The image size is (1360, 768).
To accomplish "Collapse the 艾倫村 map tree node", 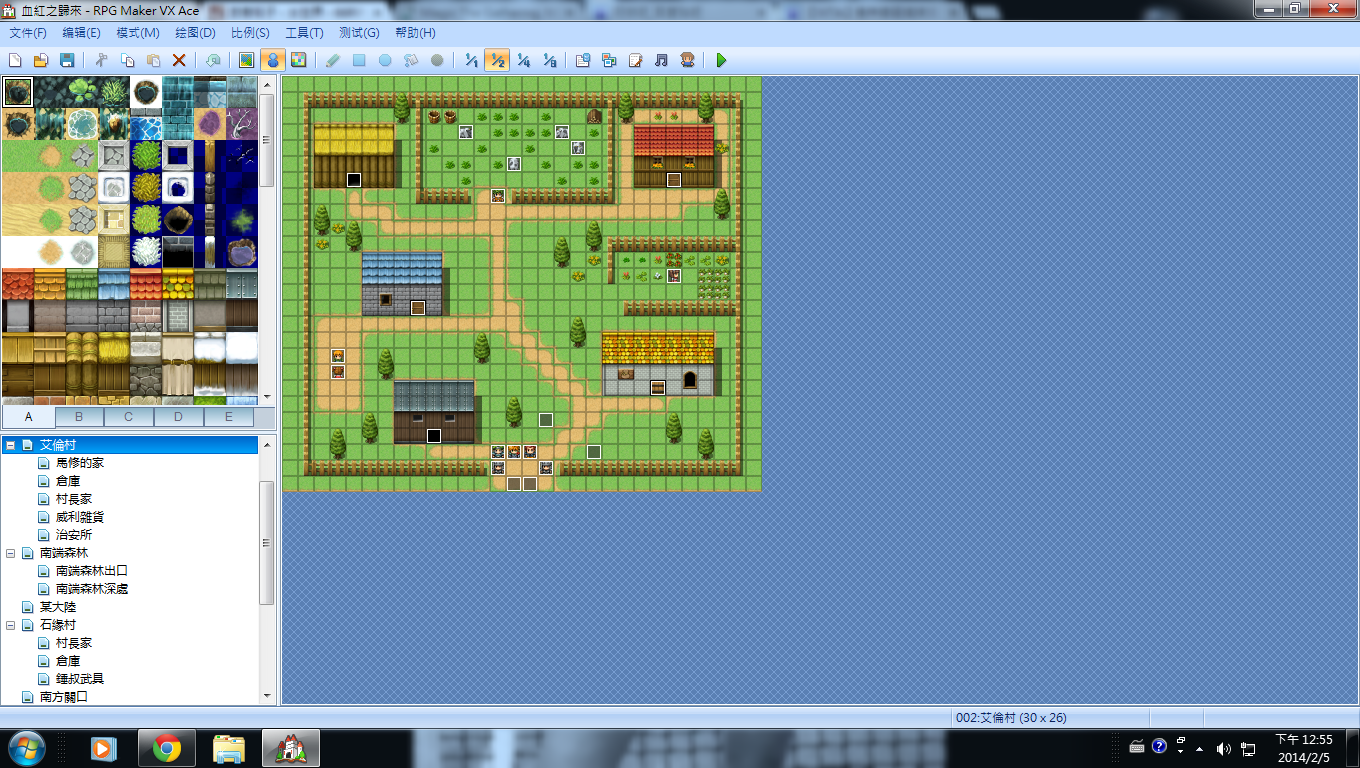I will 10,445.
